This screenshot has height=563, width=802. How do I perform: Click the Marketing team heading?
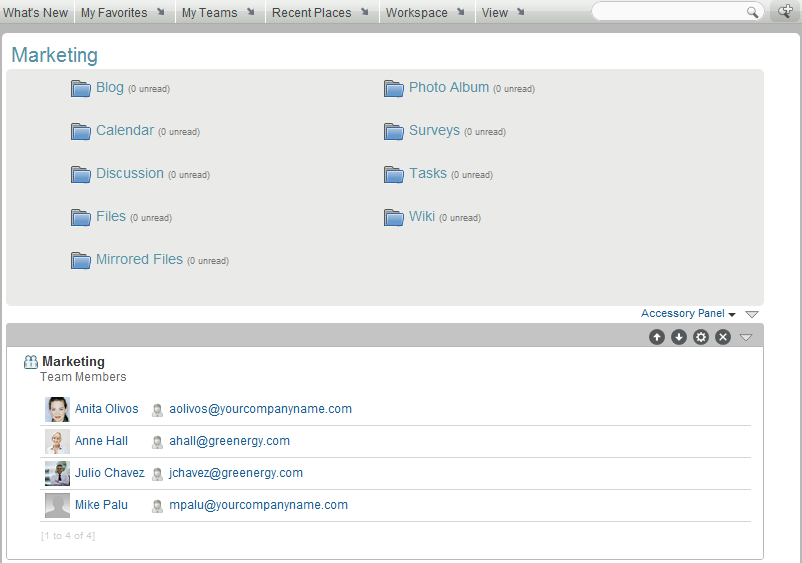pyautogui.click(x=73, y=362)
